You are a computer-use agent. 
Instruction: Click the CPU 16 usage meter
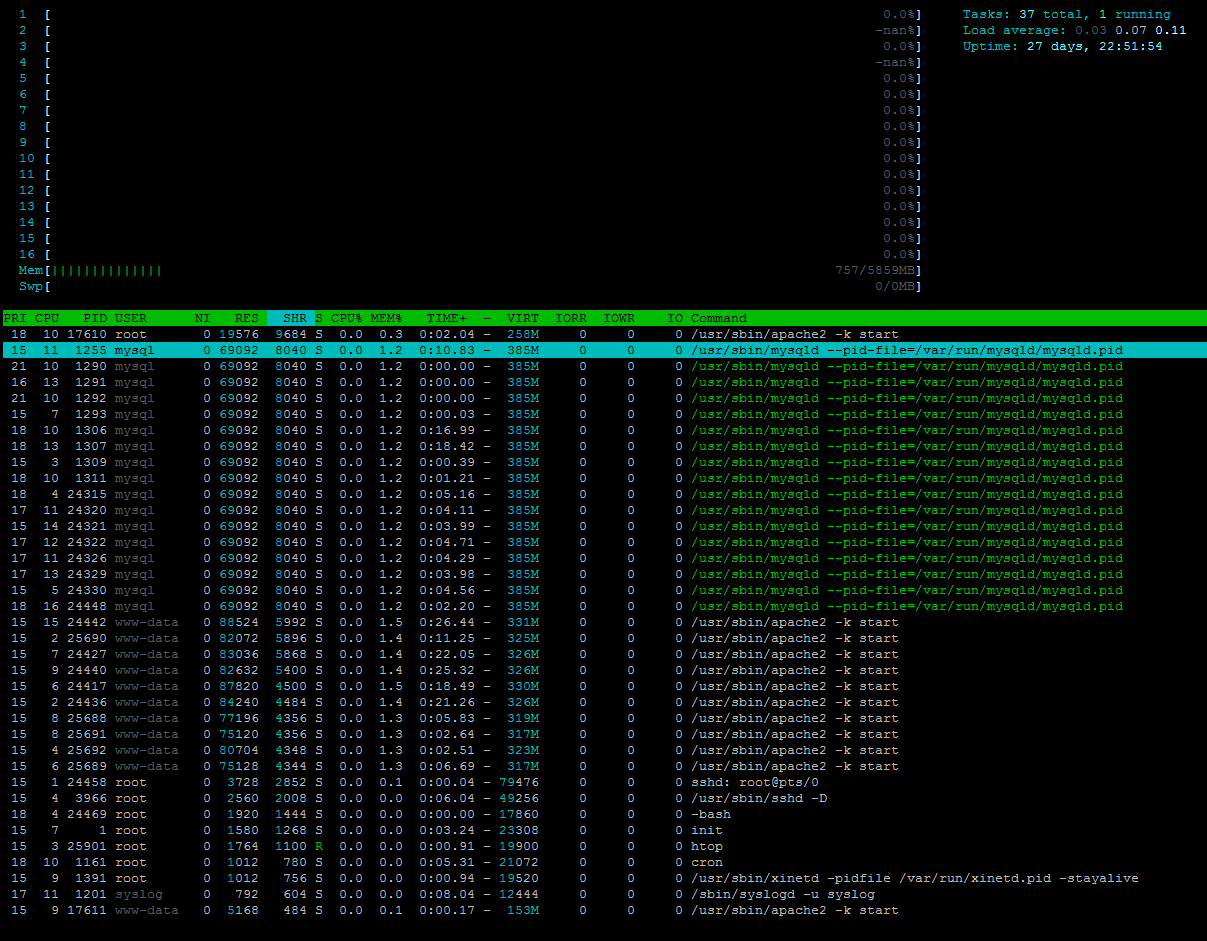470,254
